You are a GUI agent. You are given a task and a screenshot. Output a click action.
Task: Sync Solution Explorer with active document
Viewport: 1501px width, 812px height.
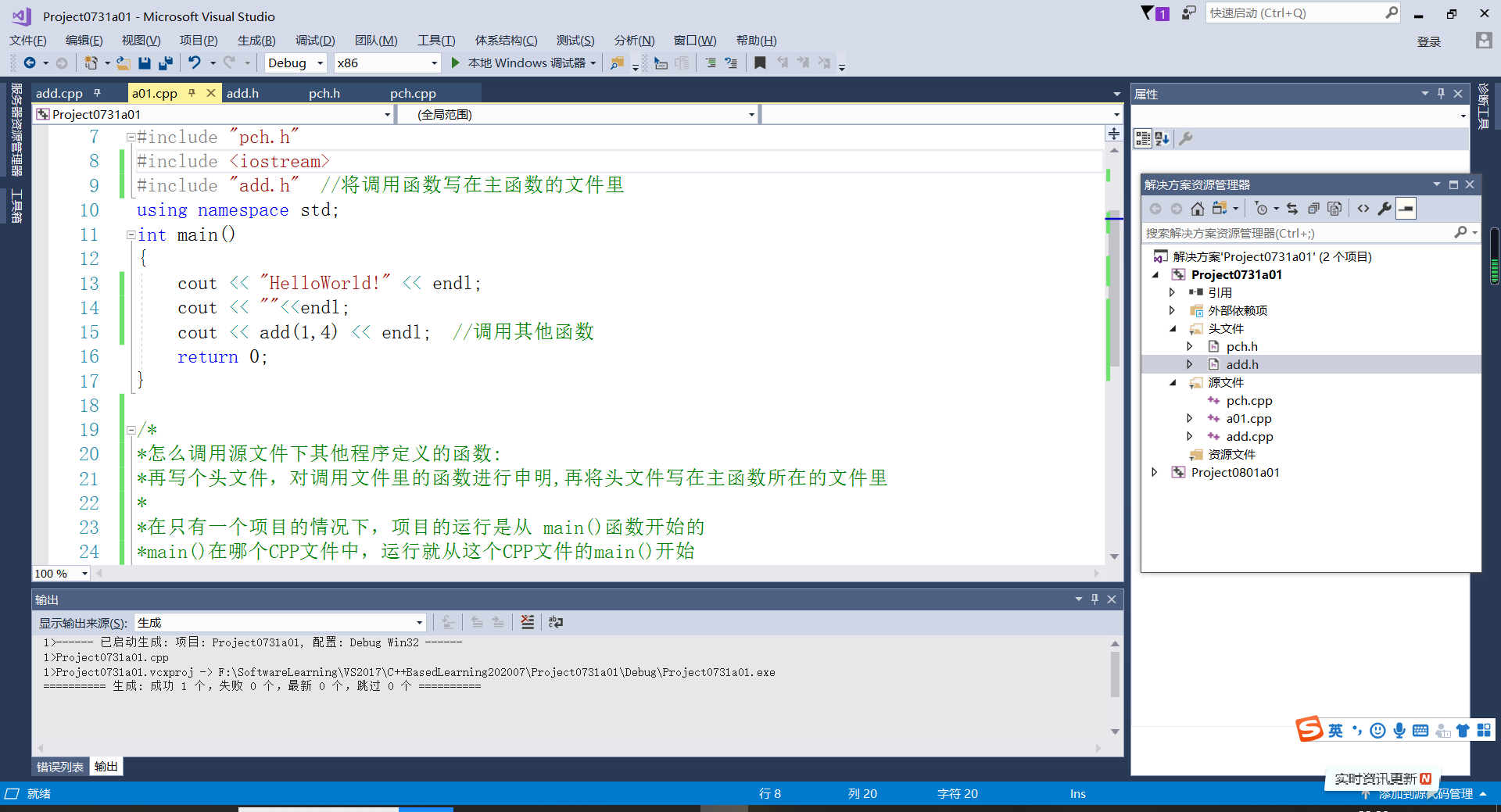pyautogui.click(x=1293, y=208)
